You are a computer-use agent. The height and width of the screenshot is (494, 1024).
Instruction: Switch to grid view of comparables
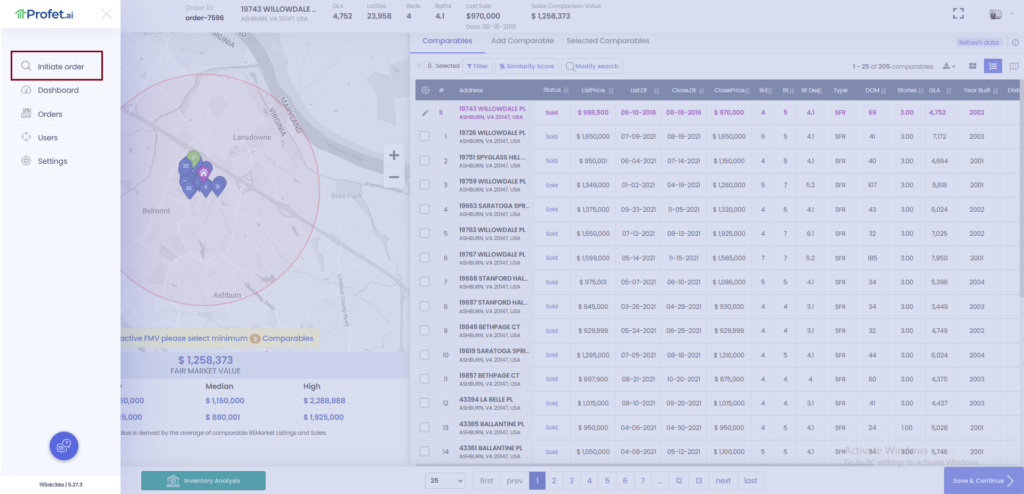(971, 66)
